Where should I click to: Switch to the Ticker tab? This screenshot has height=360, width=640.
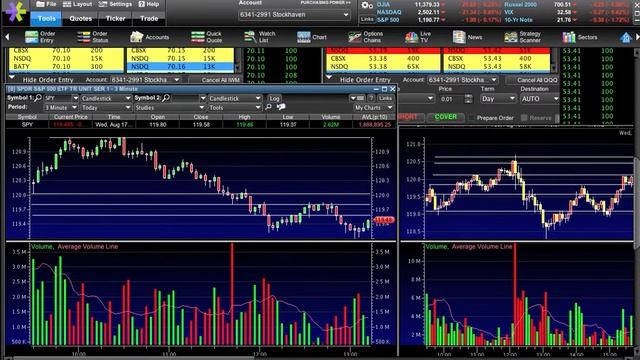116,18
